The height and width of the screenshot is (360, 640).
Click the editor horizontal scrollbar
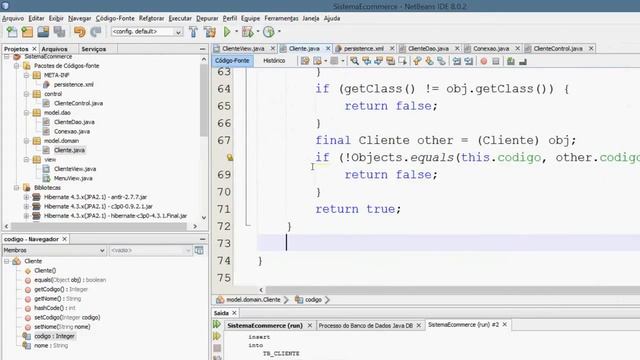453,290
